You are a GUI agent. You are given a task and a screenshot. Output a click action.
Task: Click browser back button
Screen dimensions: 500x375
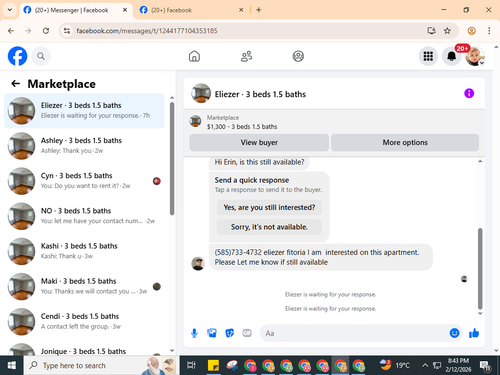pos(11,31)
